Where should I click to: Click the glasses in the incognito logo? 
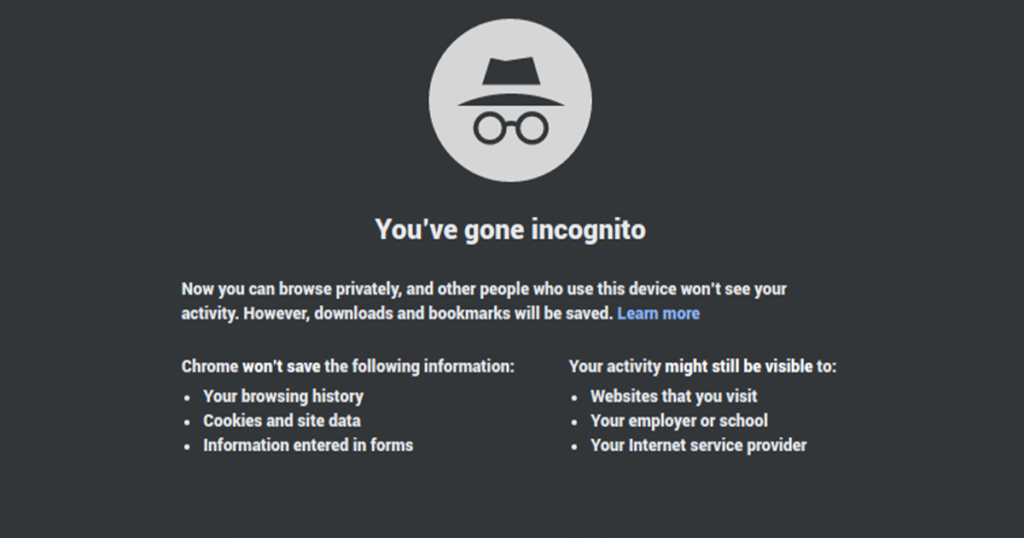point(510,127)
